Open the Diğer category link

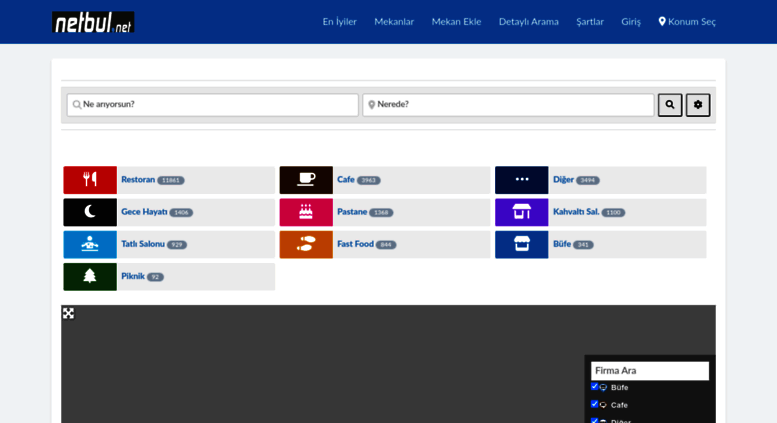tap(563, 179)
